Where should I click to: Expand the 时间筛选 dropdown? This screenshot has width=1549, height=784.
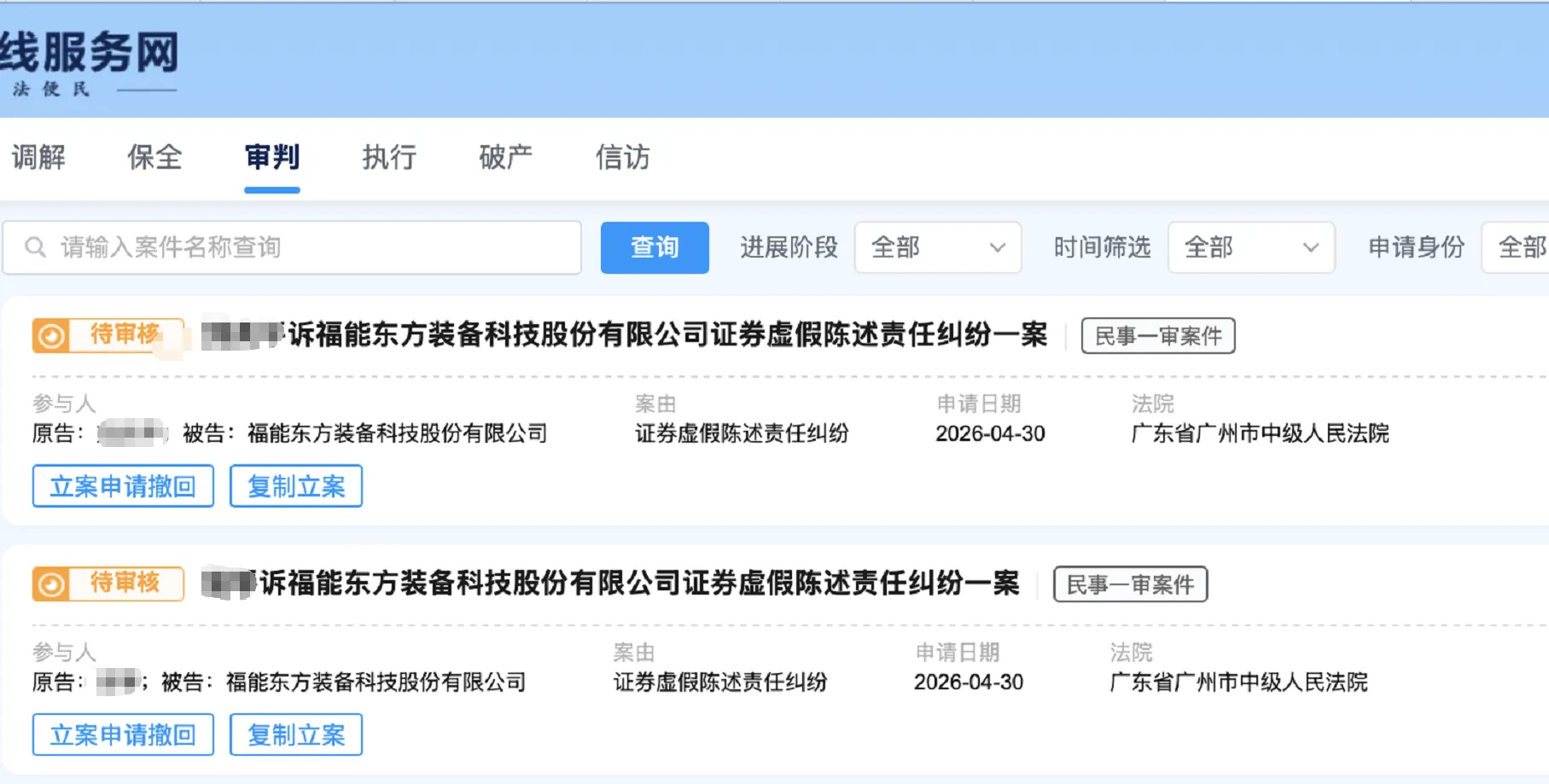coord(1251,247)
